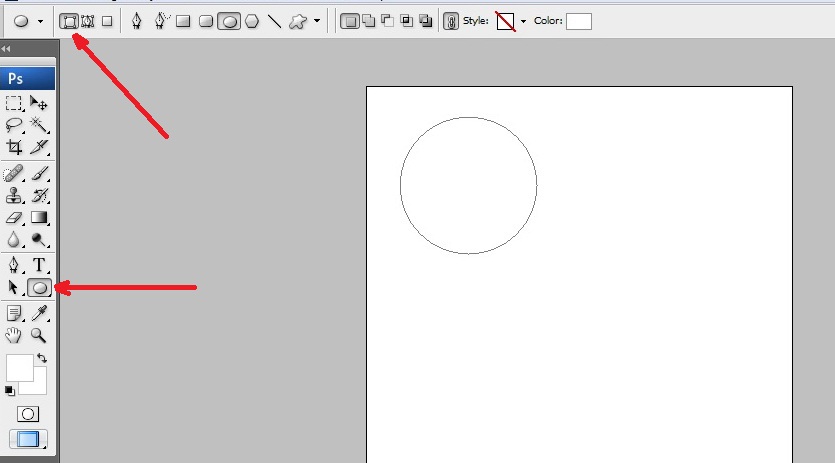Choose the Custom Shape tool in options bar
This screenshot has width=835, height=463.
click(x=298, y=21)
